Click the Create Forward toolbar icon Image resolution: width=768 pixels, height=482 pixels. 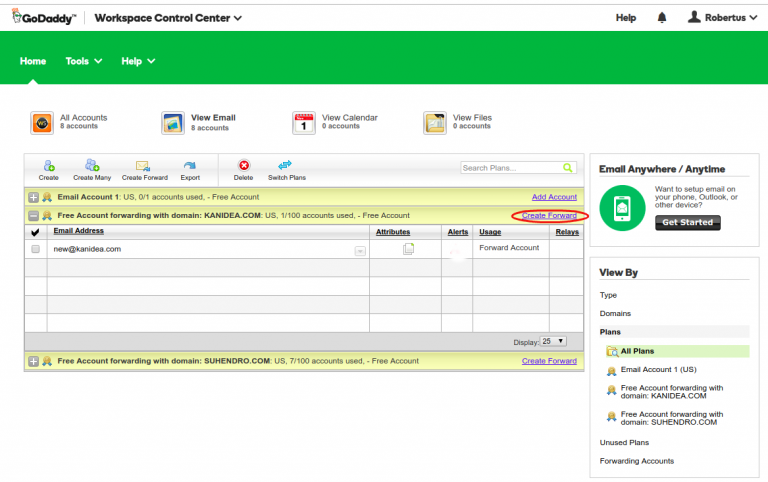point(142,166)
